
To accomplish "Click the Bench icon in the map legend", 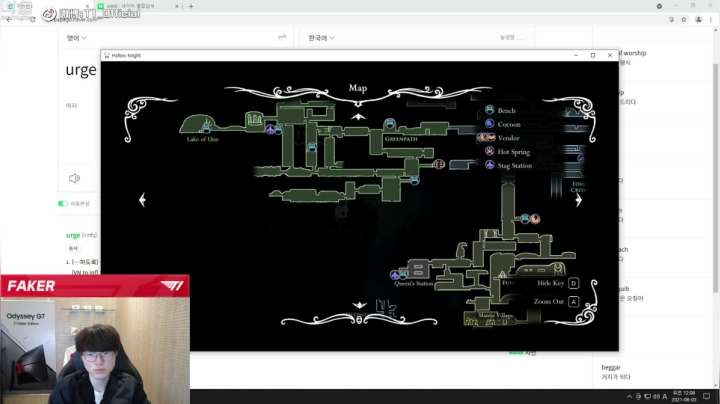I will (x=489, y=110).
